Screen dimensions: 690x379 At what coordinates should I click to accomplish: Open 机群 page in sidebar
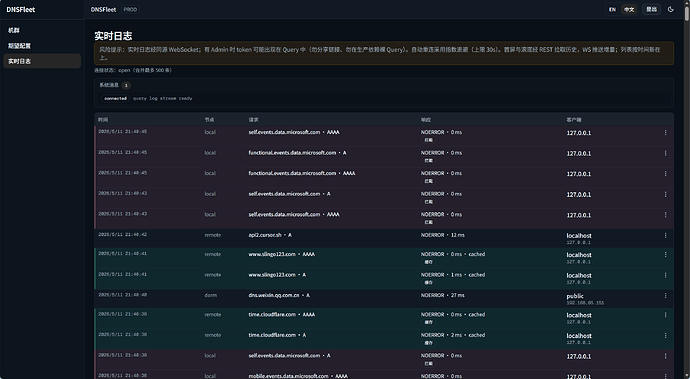42,30
